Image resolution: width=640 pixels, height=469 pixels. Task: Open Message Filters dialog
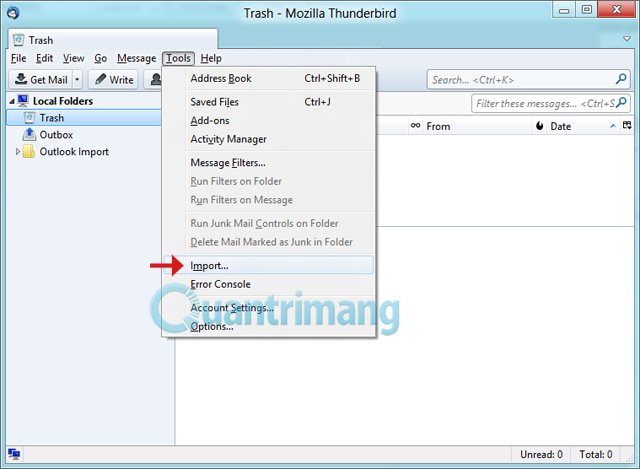pyautogui.click(x=269, y=163)
